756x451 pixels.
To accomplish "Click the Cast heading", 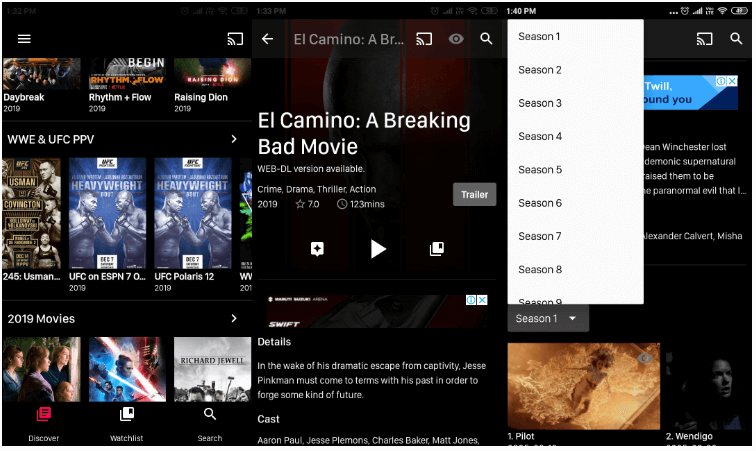I will (269, 419).
